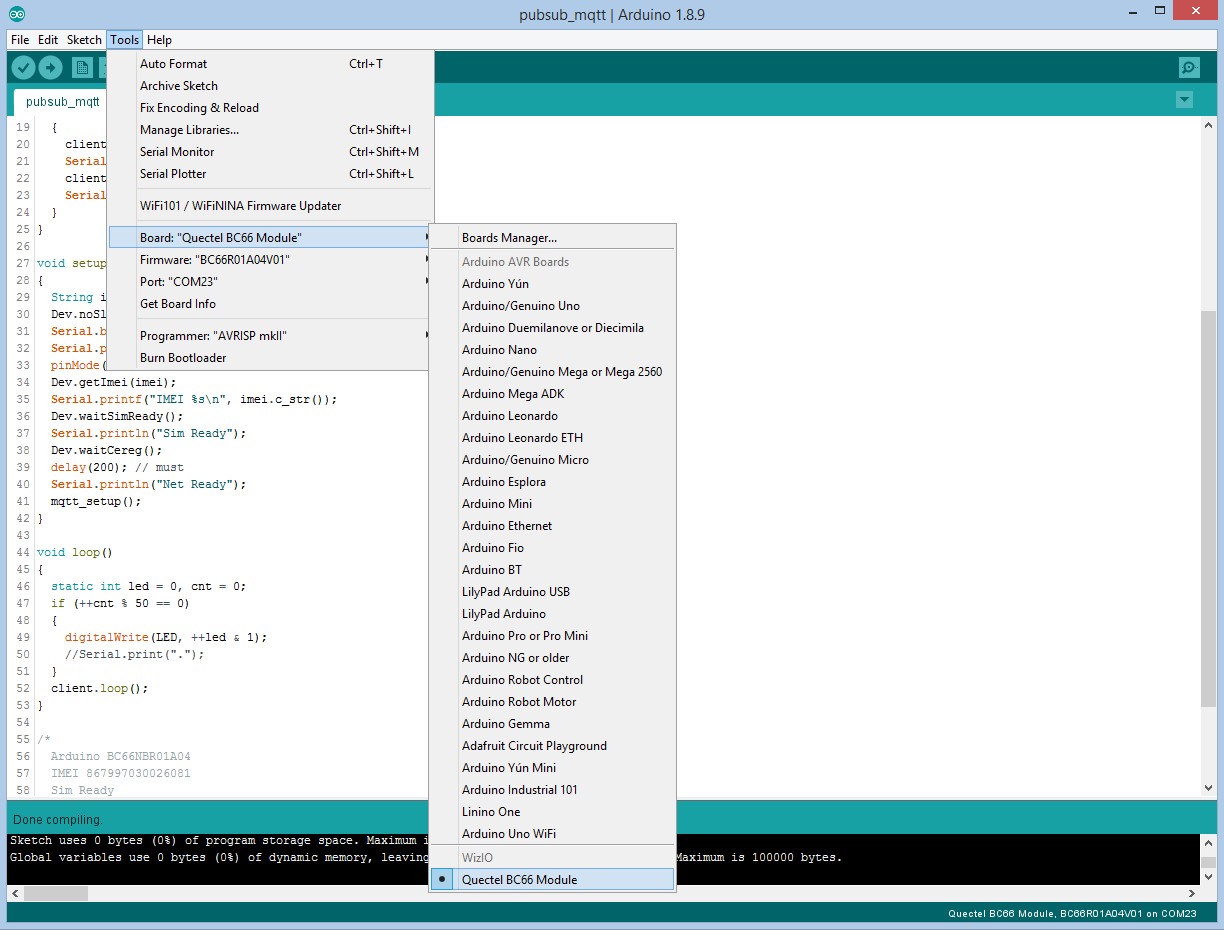The width and height of the screenshot is (1224, 930).
Task: Select the Quectel BC66 Module radio option
Action: pyautogui.click(x=552, y=879)
